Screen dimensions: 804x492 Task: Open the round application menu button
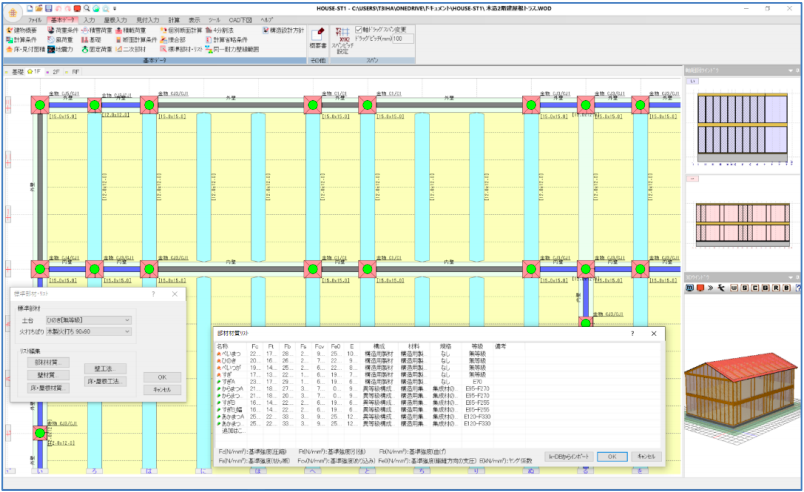click(12, 12)
